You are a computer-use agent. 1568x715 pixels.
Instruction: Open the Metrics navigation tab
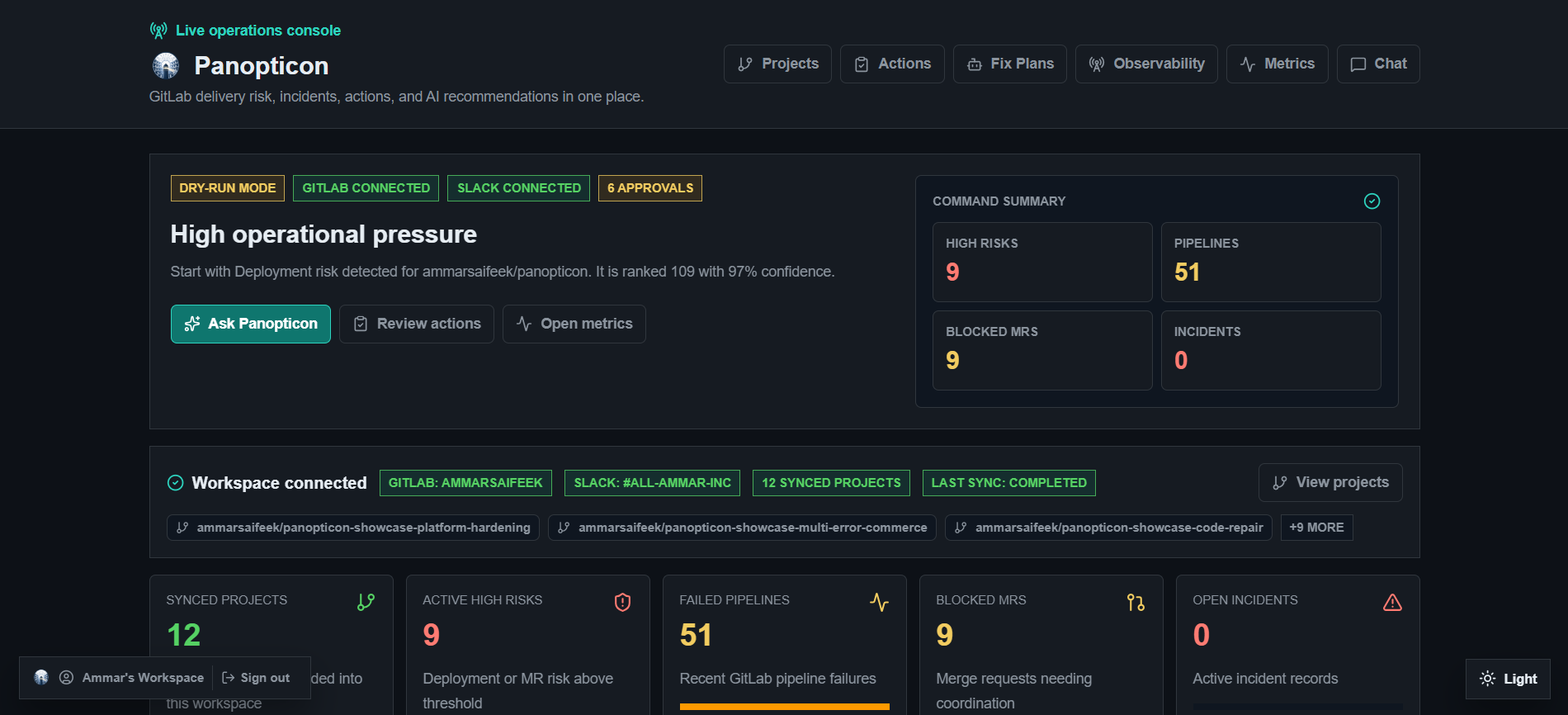coord(1278,64)
